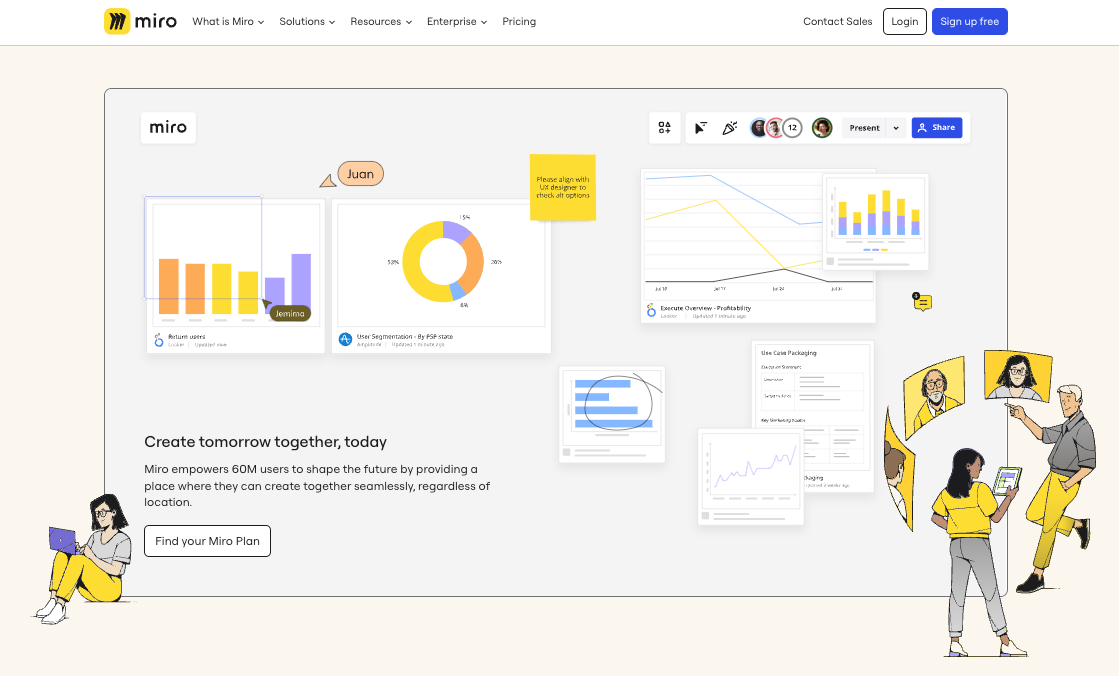Screen dimensions: 1119x676
Task: Click the miro logo card inside the board
Action: [x=167, y=127]
